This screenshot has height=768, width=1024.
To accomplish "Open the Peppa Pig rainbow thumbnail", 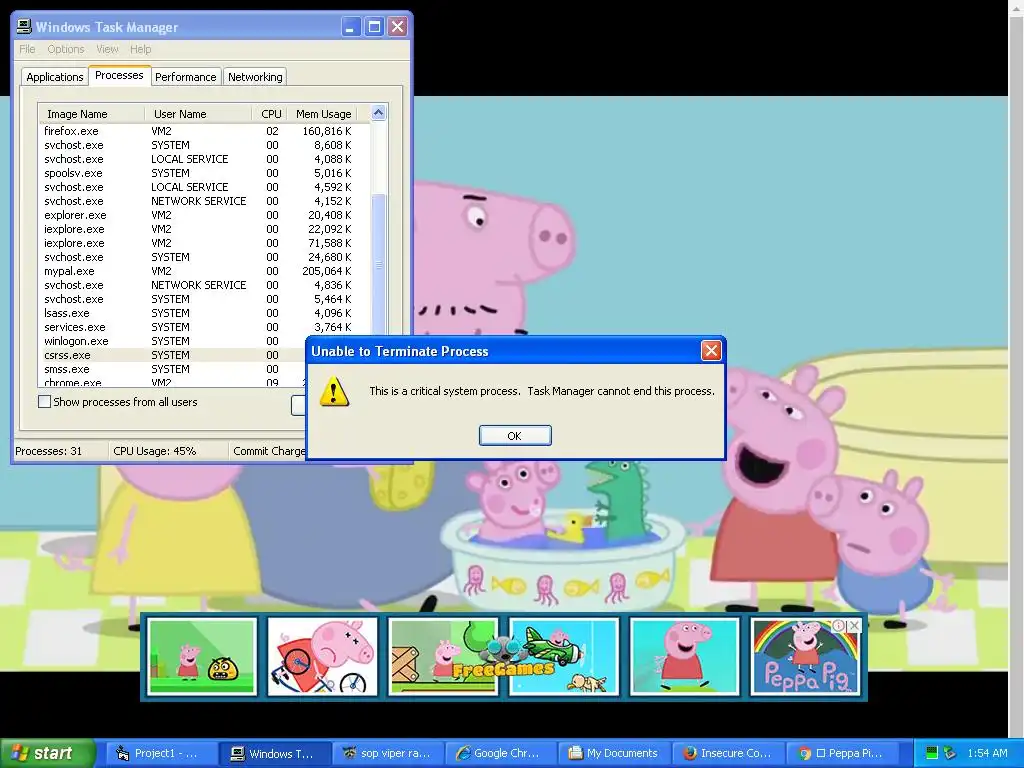I will (x=806, y=656).
